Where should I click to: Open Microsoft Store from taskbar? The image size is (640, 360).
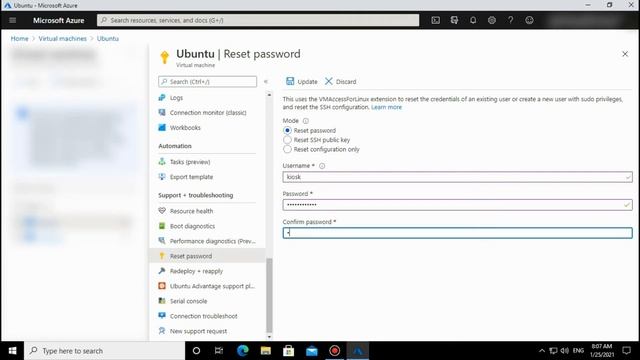point(289,351)
